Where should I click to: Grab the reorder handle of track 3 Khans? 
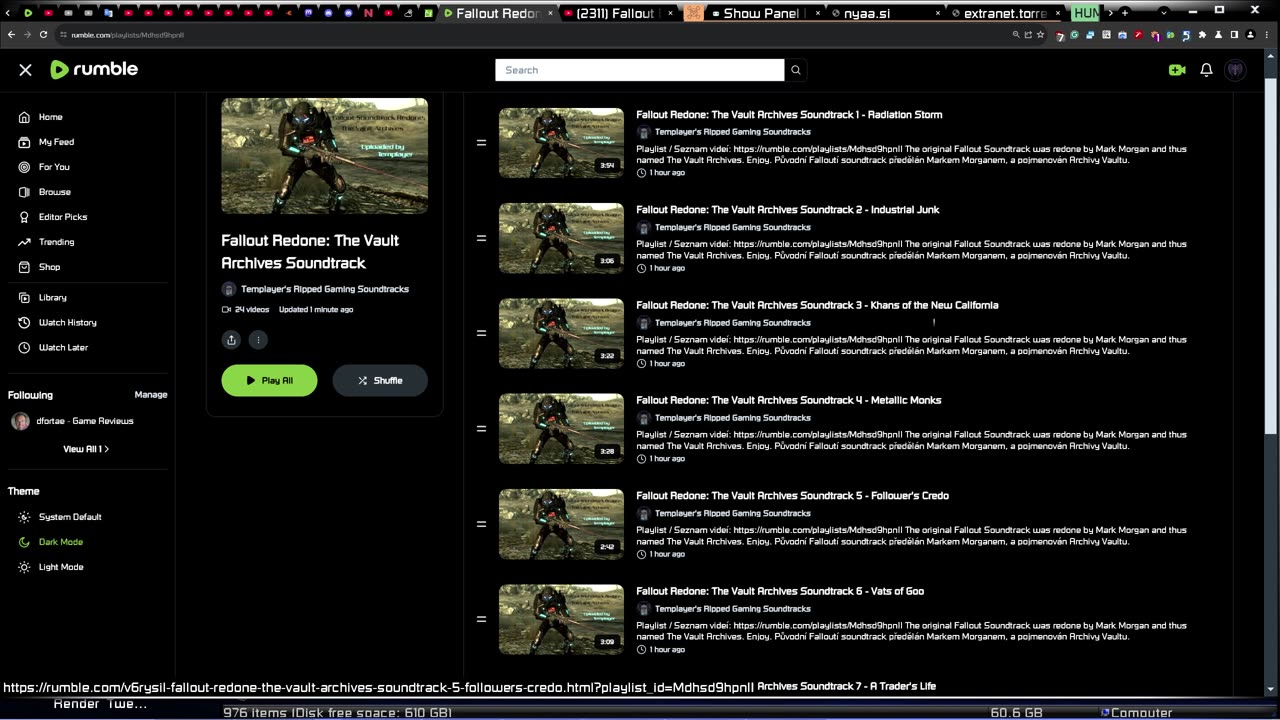[x=481, y=333]
